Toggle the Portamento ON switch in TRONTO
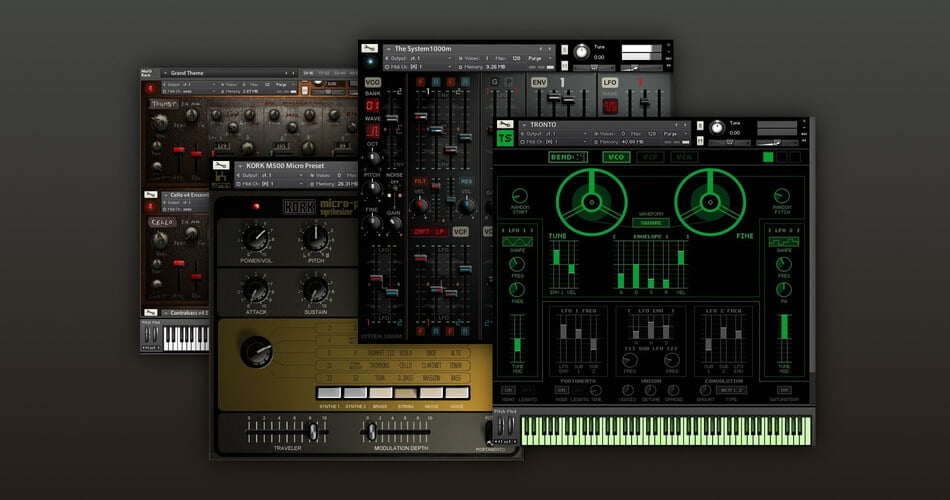Viewport: 950px width, 500px height. click(x=561, y=390)
